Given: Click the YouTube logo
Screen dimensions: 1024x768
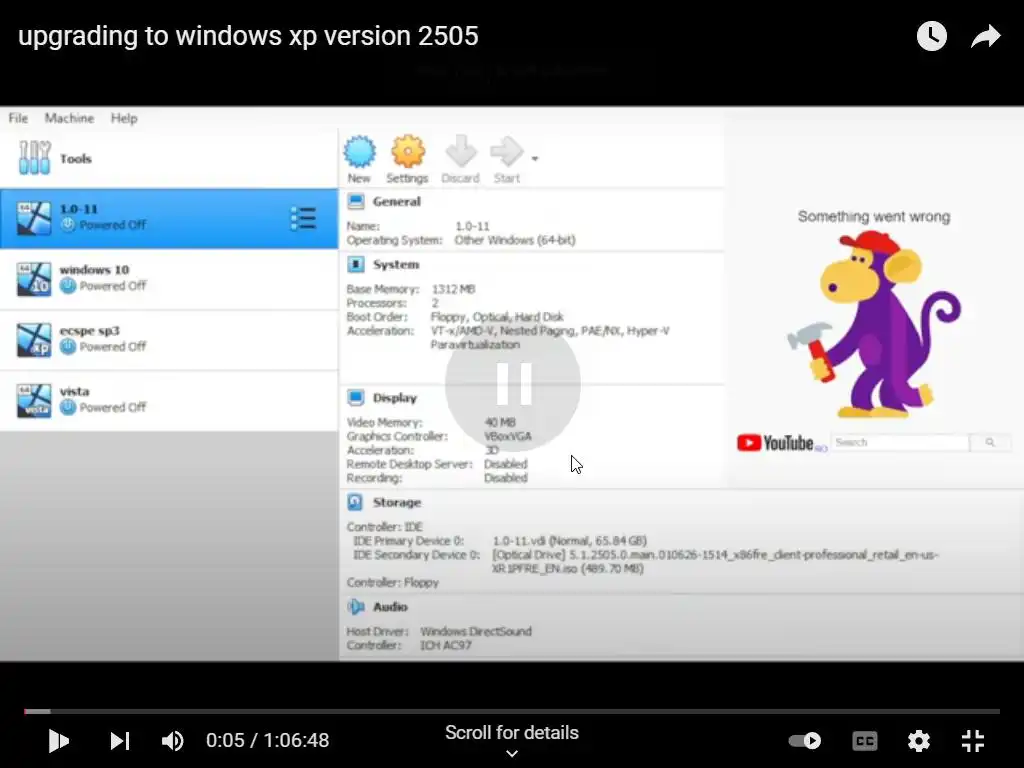Looking at the screenshot, I should pos(776,443).
